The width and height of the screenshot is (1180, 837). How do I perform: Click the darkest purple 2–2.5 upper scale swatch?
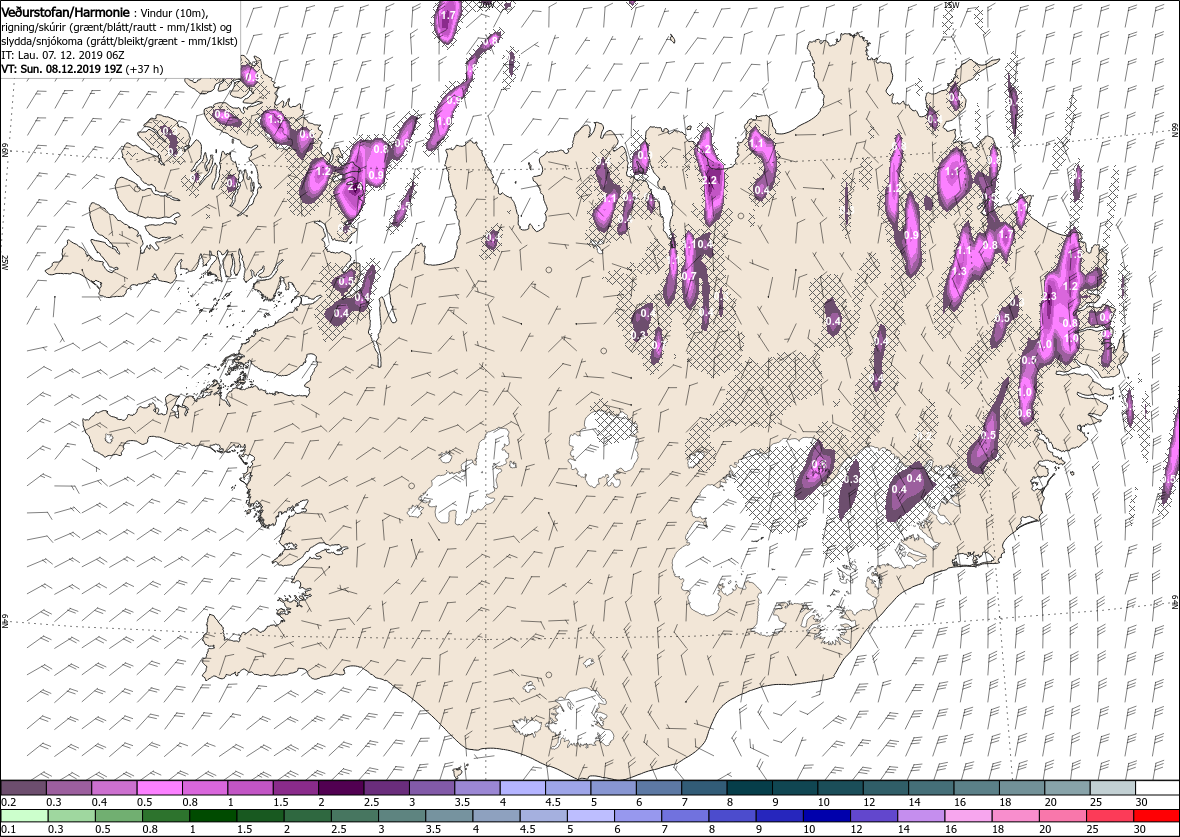(341, 787)
